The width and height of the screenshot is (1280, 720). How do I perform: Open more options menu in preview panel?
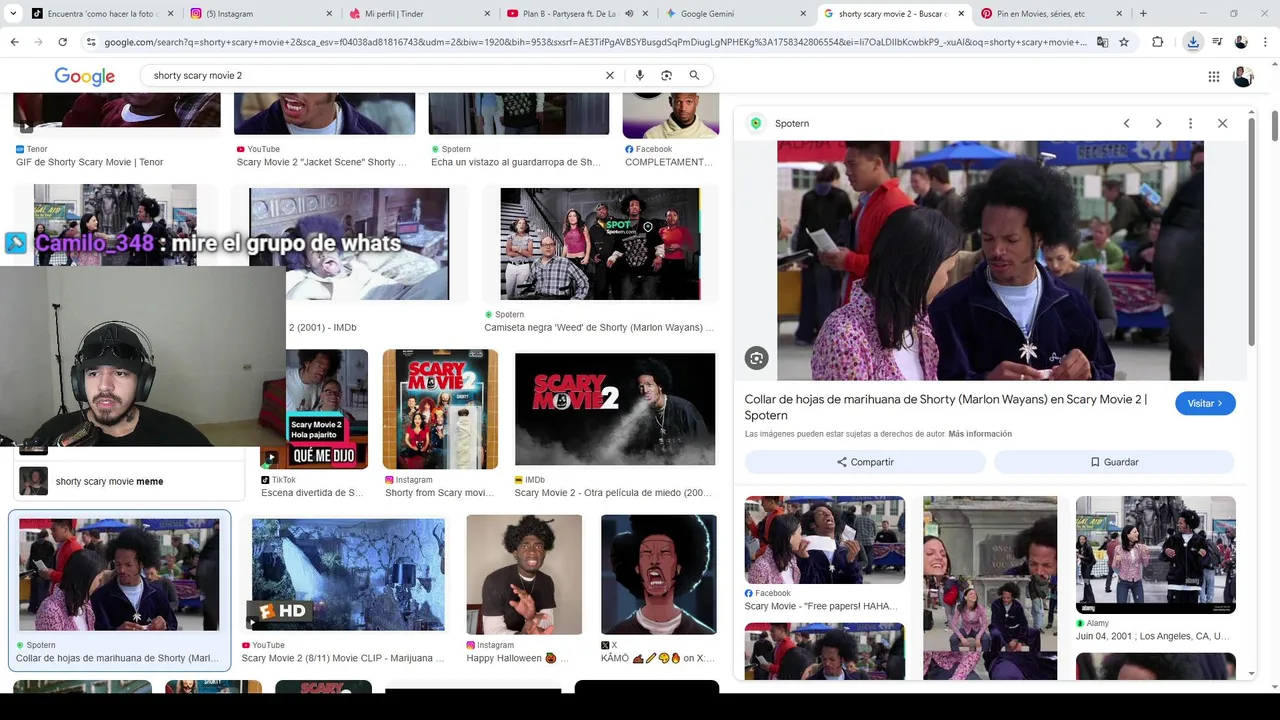pyautogui.click(x=1190, y=123)
